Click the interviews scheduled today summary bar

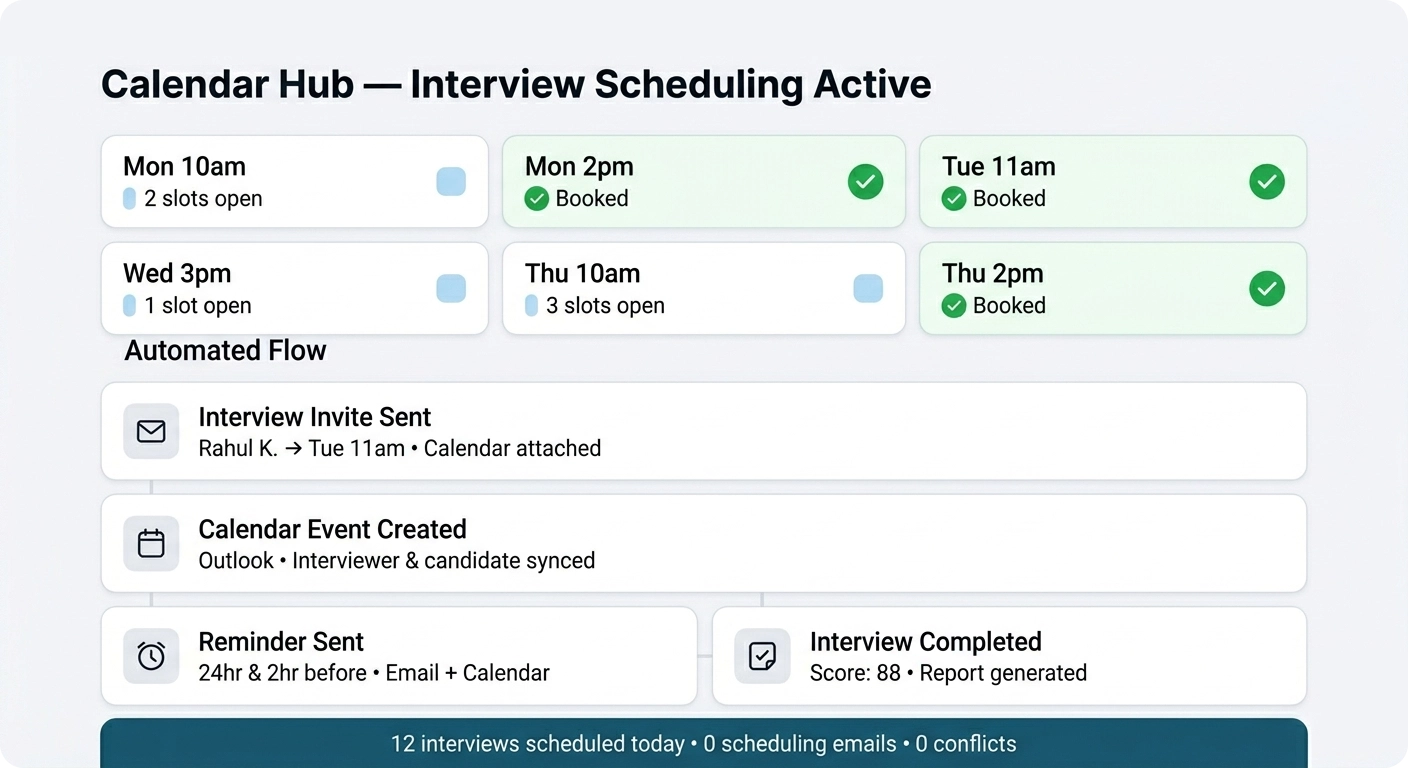pyautogui.click(x=703, y=744)
